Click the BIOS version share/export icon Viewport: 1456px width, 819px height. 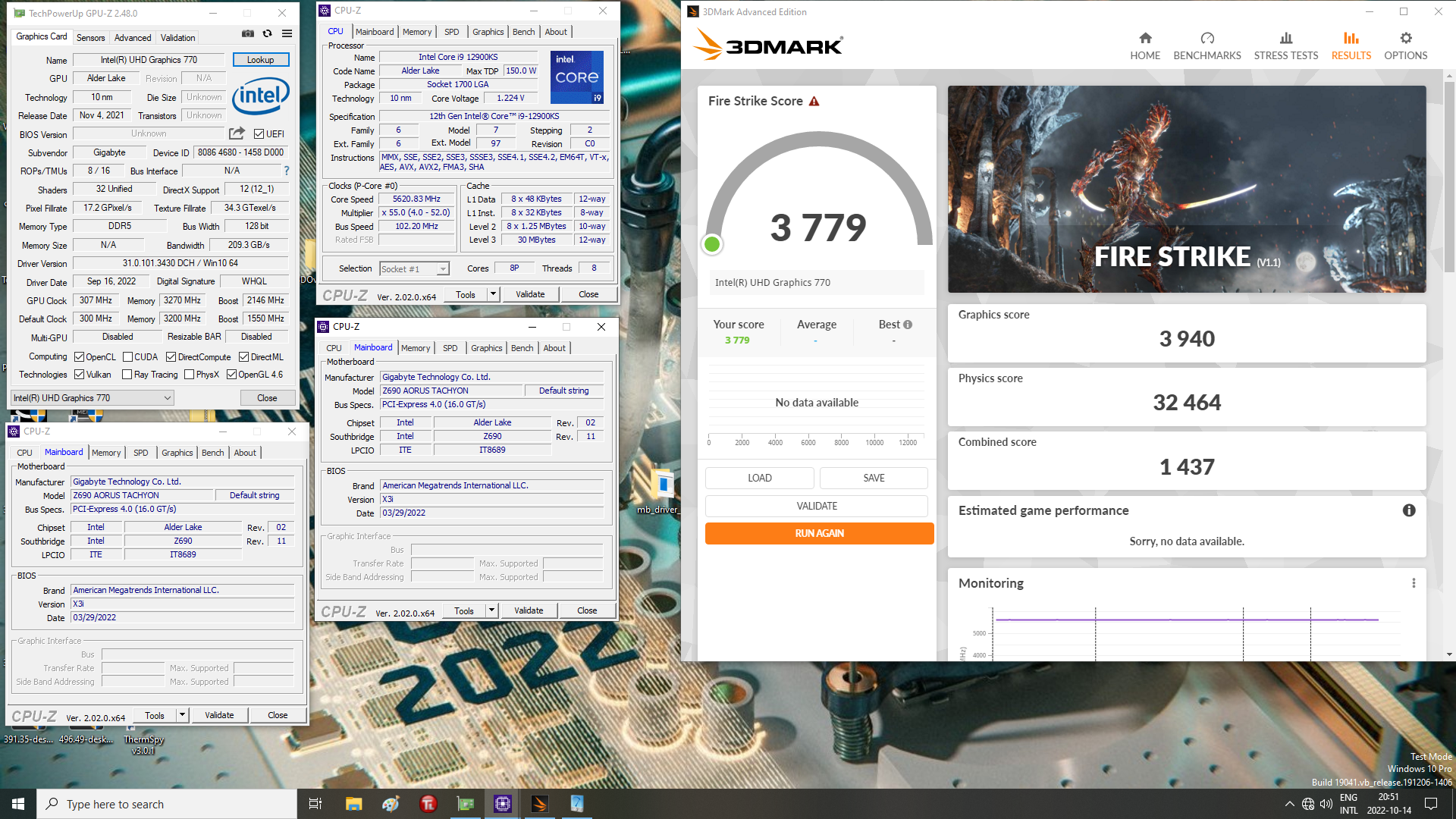(237, 133)
